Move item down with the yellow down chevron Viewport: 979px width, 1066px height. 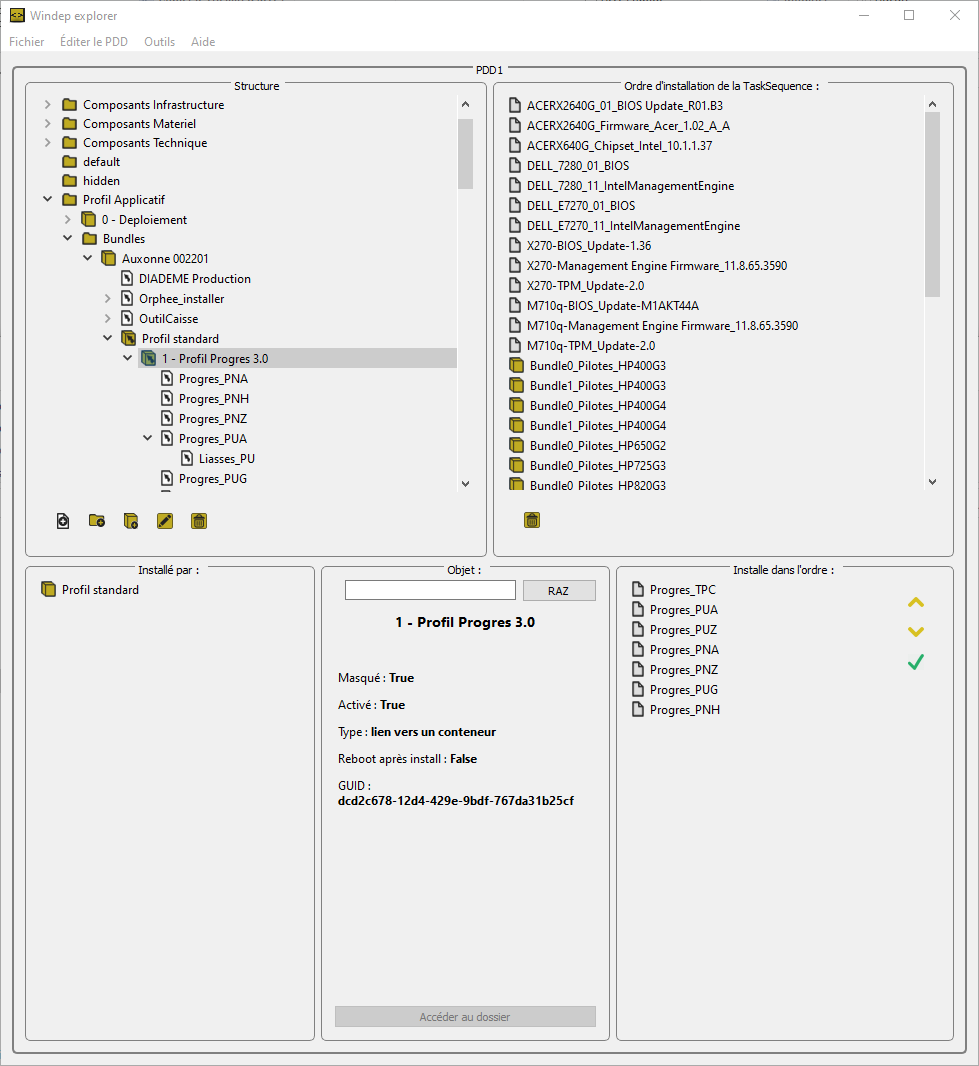pos(916,632)
